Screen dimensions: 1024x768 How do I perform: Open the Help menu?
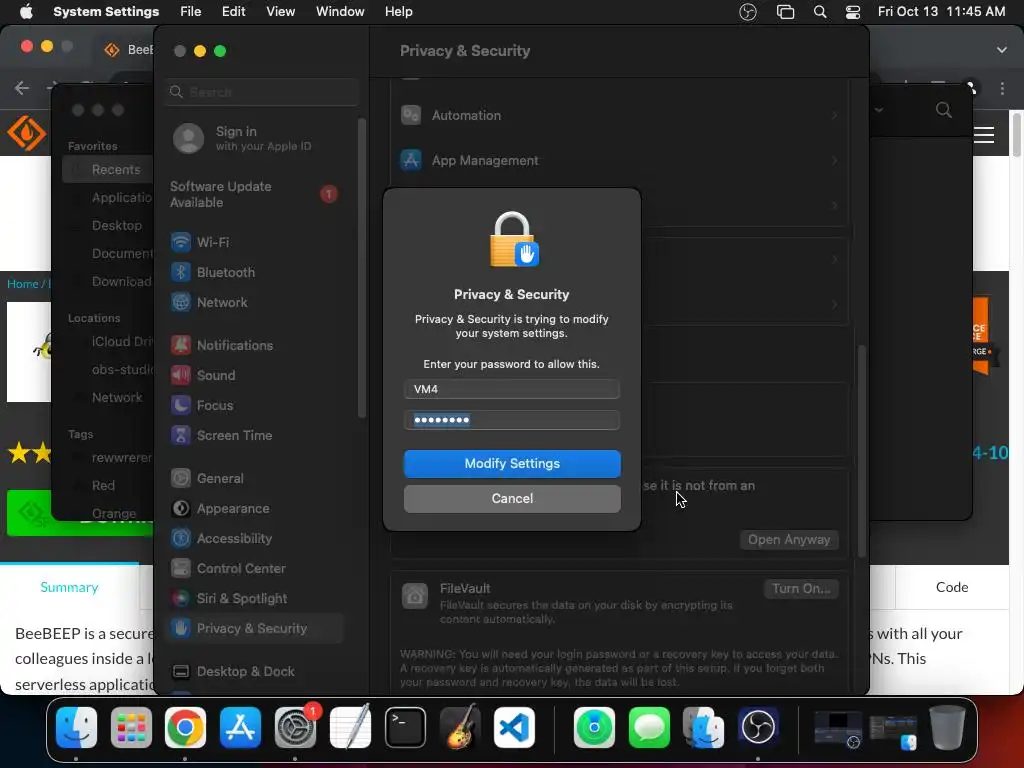click(x=398, y=12)
